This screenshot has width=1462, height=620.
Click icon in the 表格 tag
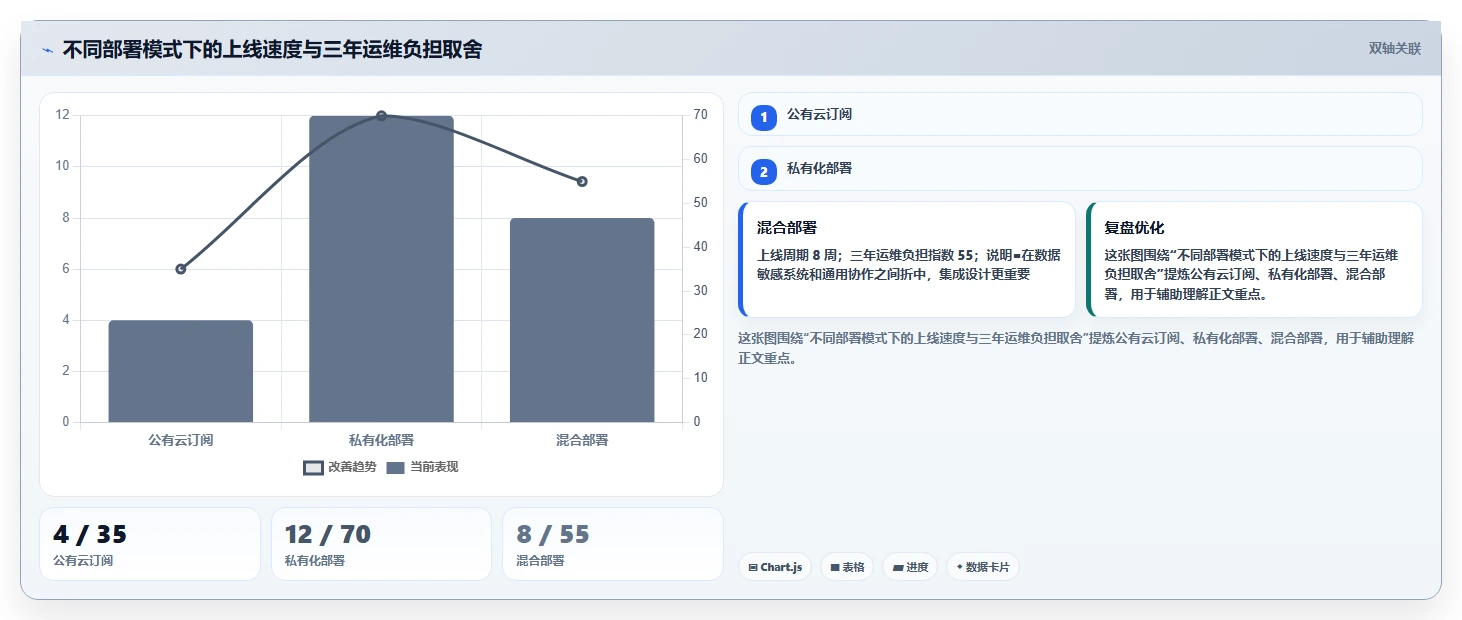point(834,567)
